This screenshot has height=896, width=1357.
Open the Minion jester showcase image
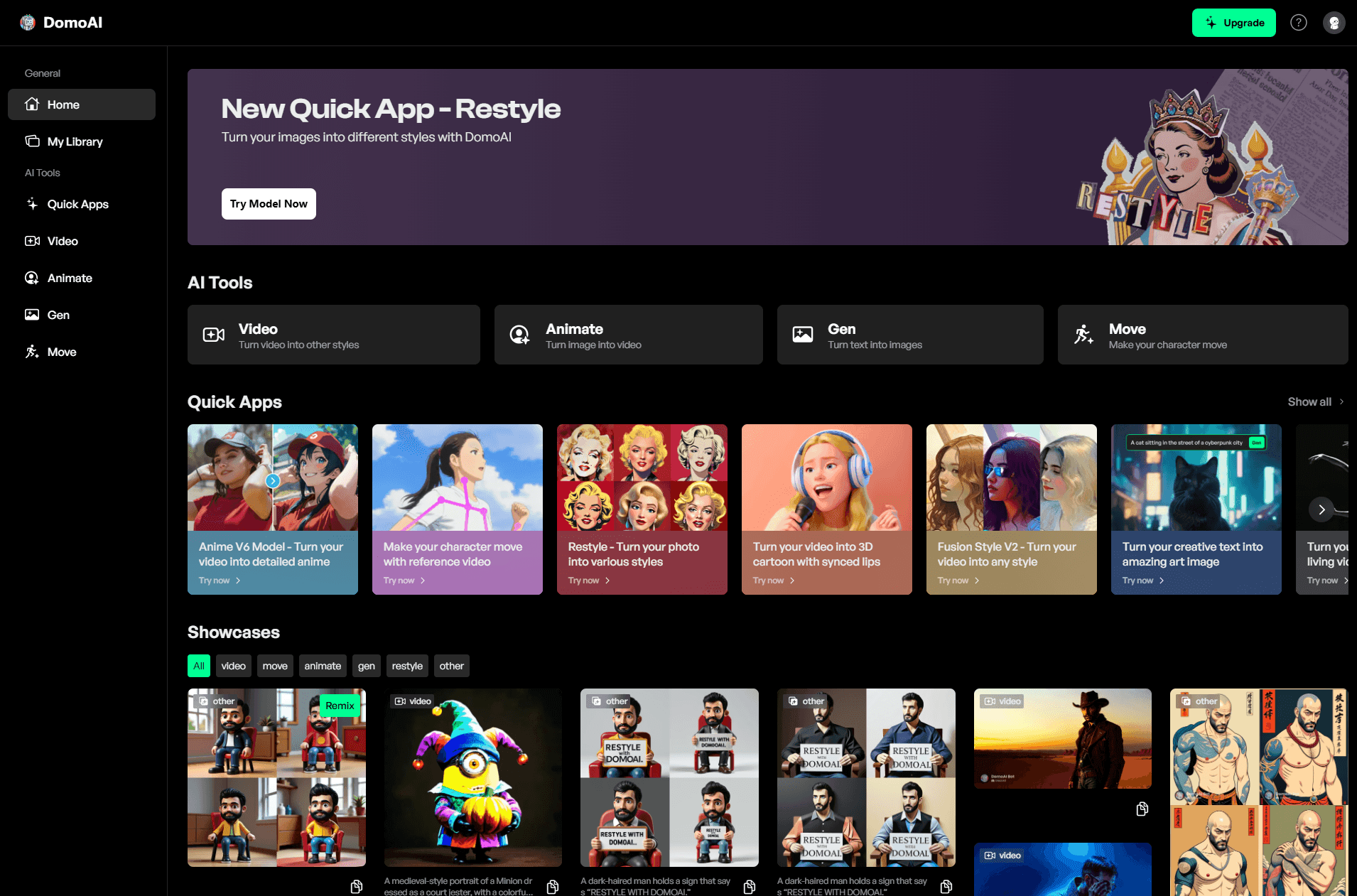pos(473,777)
